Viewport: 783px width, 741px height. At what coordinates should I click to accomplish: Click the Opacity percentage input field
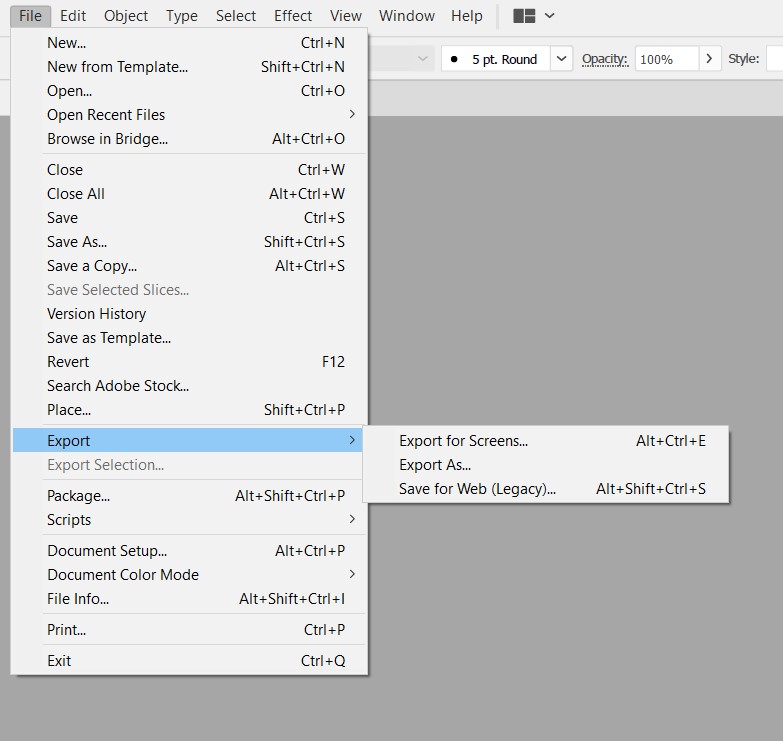click(x=666, y=59)
